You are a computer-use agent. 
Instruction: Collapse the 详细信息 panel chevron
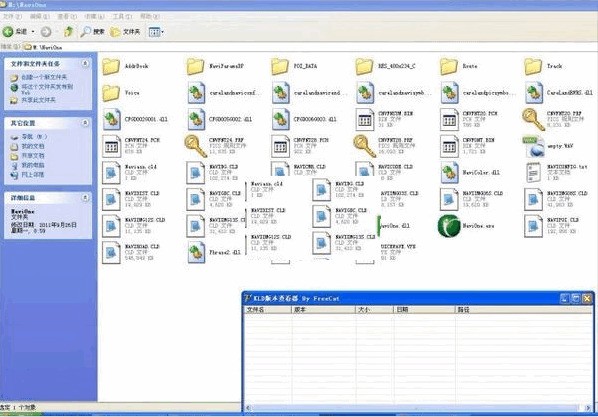tap(85, 197)
